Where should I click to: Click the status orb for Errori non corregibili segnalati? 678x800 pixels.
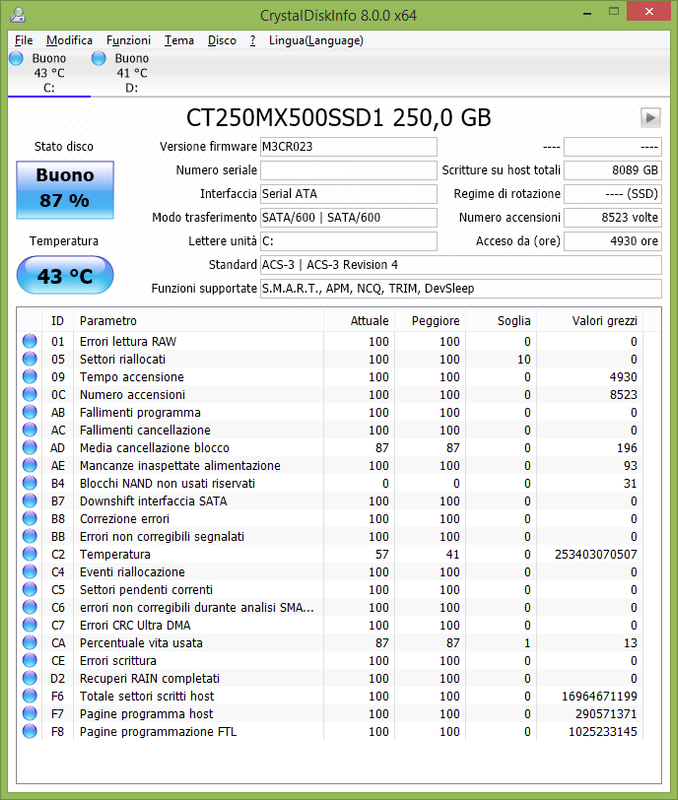pyautogui.click(x=30, y=536)
